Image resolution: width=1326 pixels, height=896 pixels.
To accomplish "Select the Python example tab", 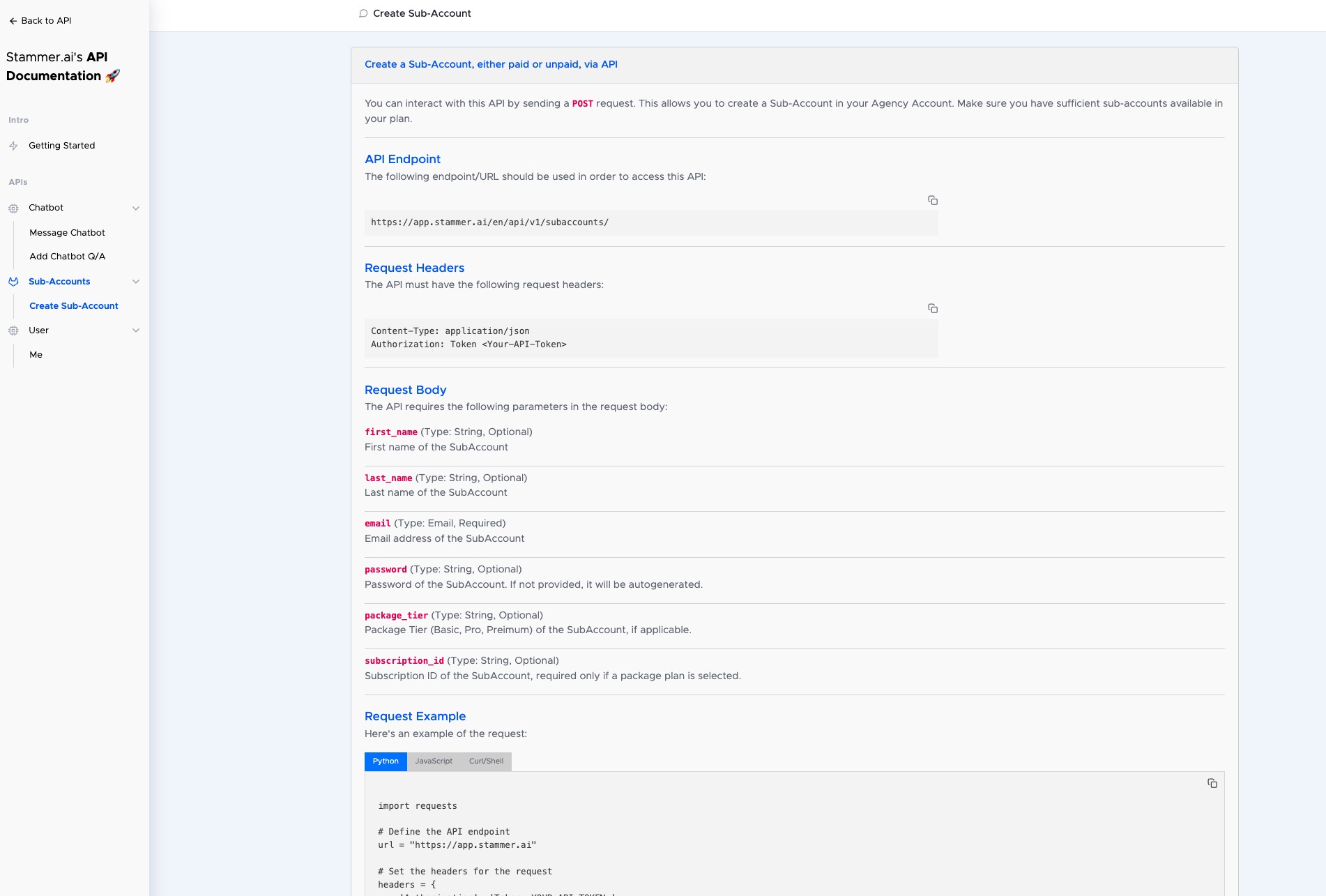I will (385, 761).
